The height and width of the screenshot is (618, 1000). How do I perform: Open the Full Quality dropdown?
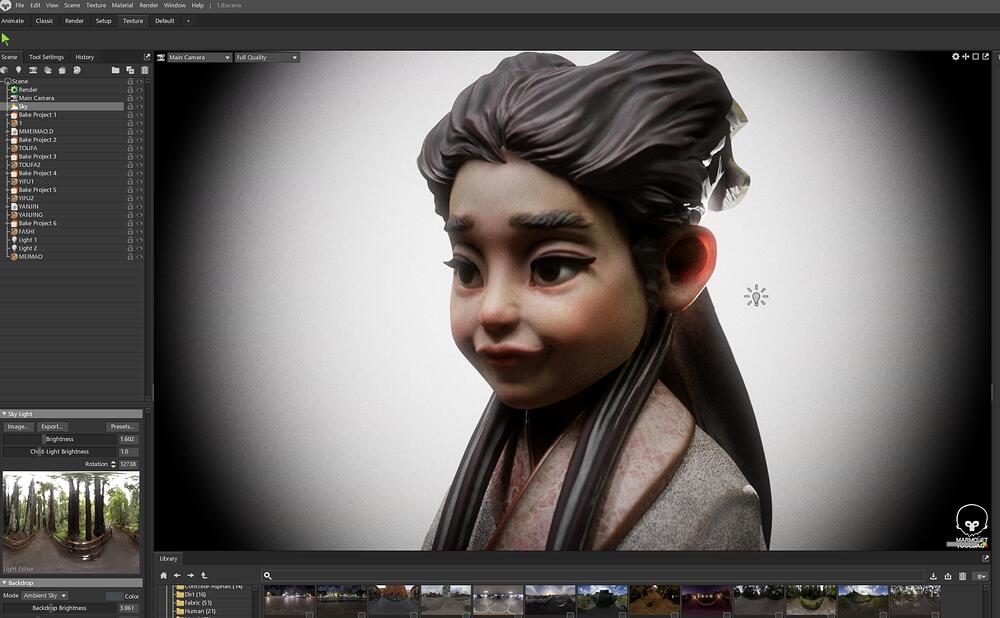tap(267, 57)
